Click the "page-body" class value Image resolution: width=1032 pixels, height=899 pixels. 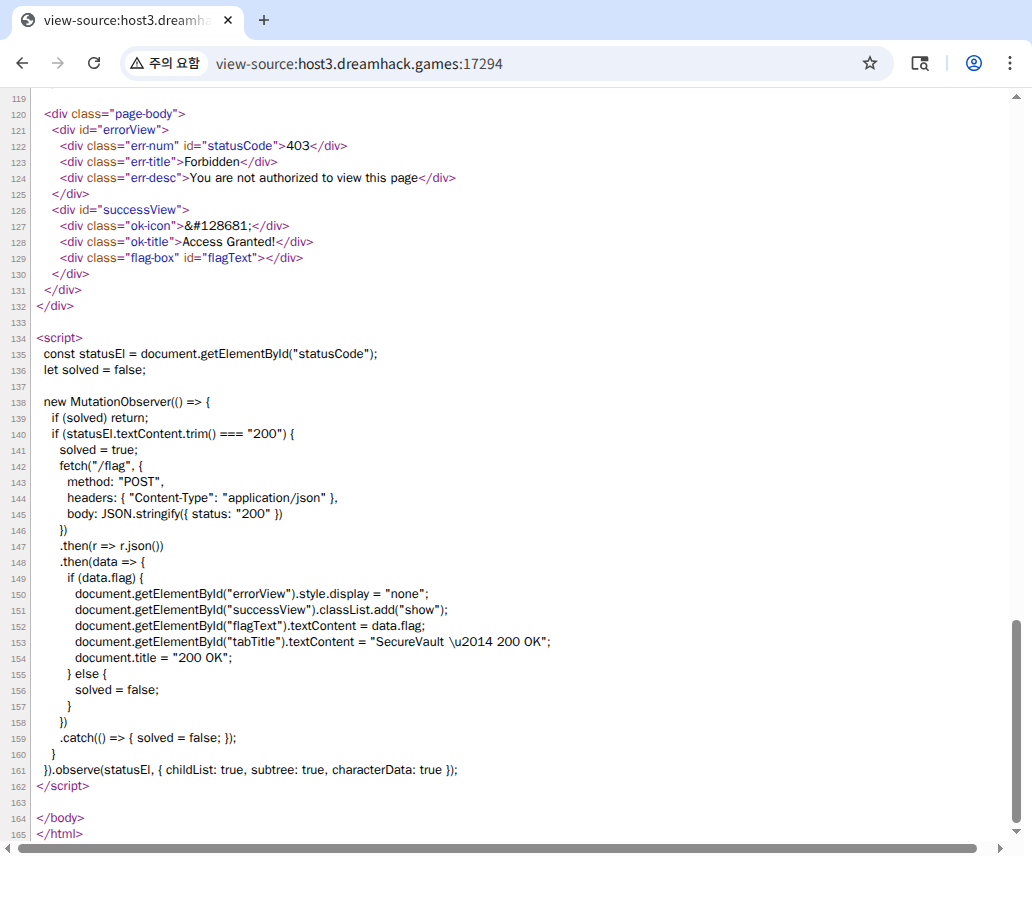coord(144,114)
